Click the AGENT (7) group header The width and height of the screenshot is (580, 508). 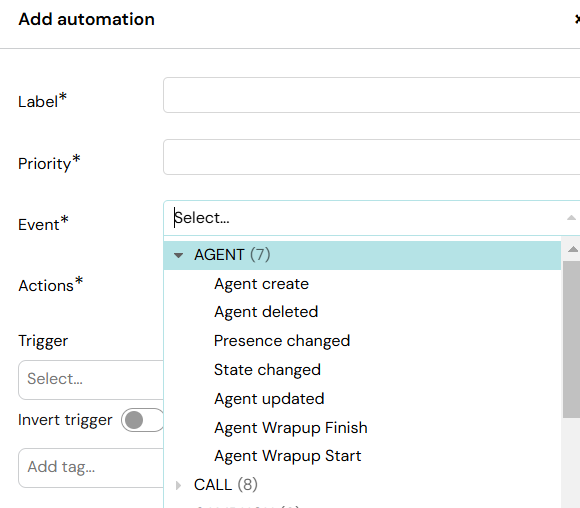pos(362,255)
